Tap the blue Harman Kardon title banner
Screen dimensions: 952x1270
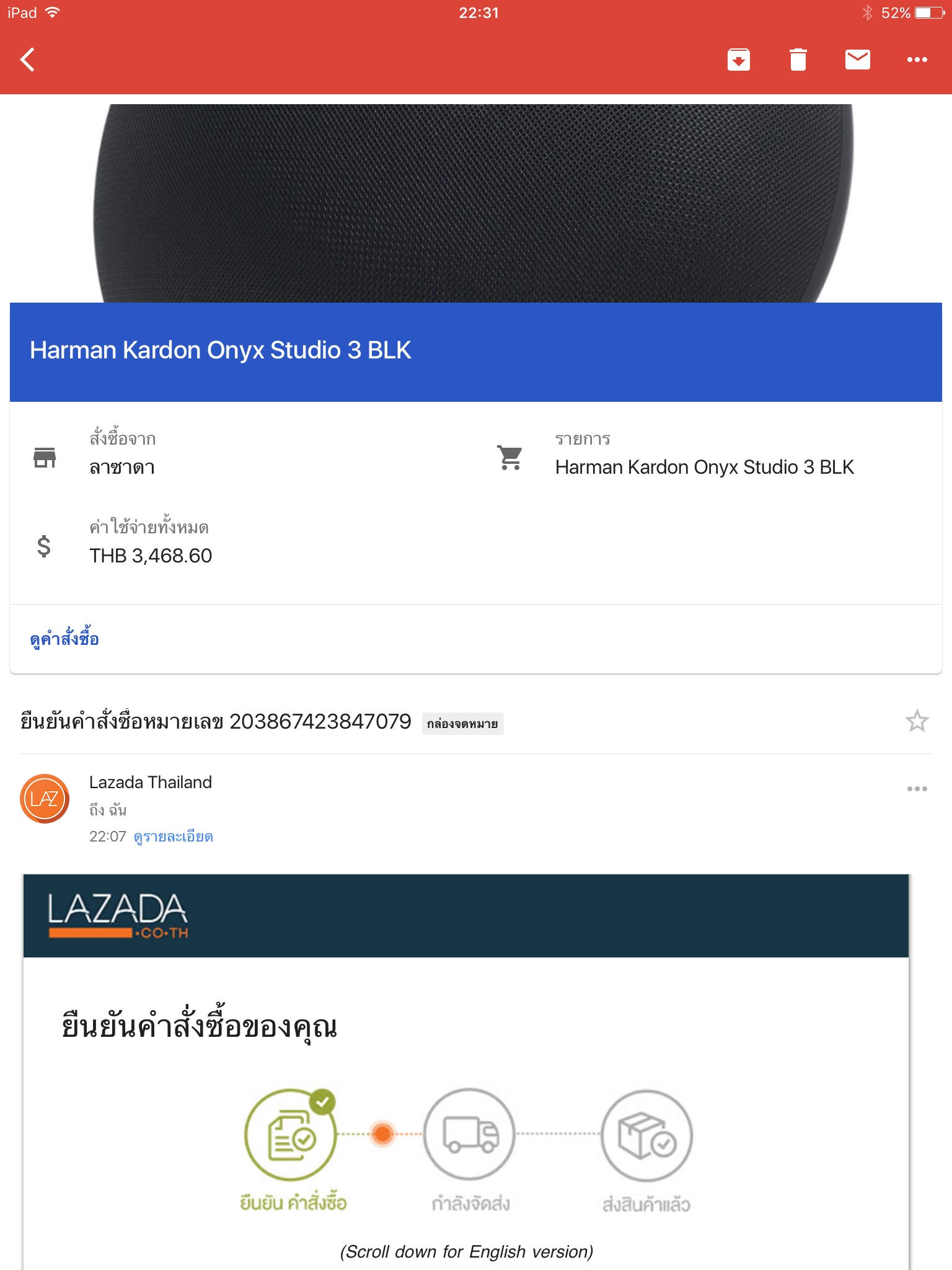[476, 352]
